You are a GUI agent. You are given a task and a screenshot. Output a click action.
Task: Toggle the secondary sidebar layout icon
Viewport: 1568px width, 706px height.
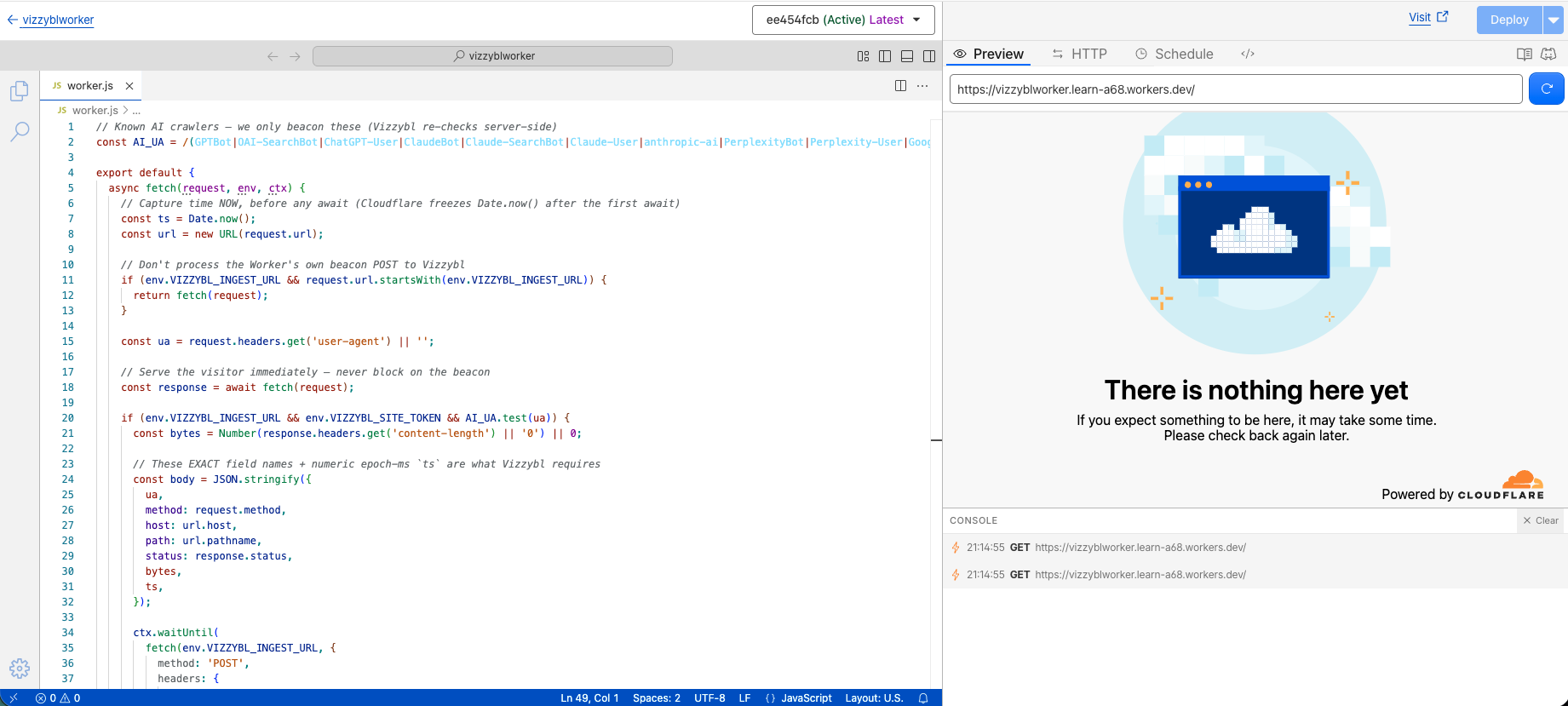click(929, 56)
